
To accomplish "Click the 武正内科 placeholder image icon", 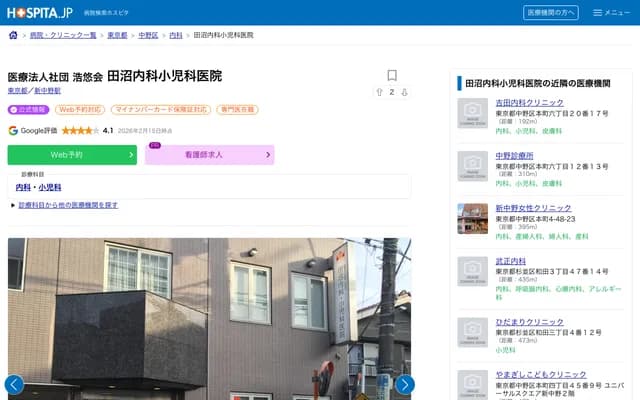I will 472,274.
